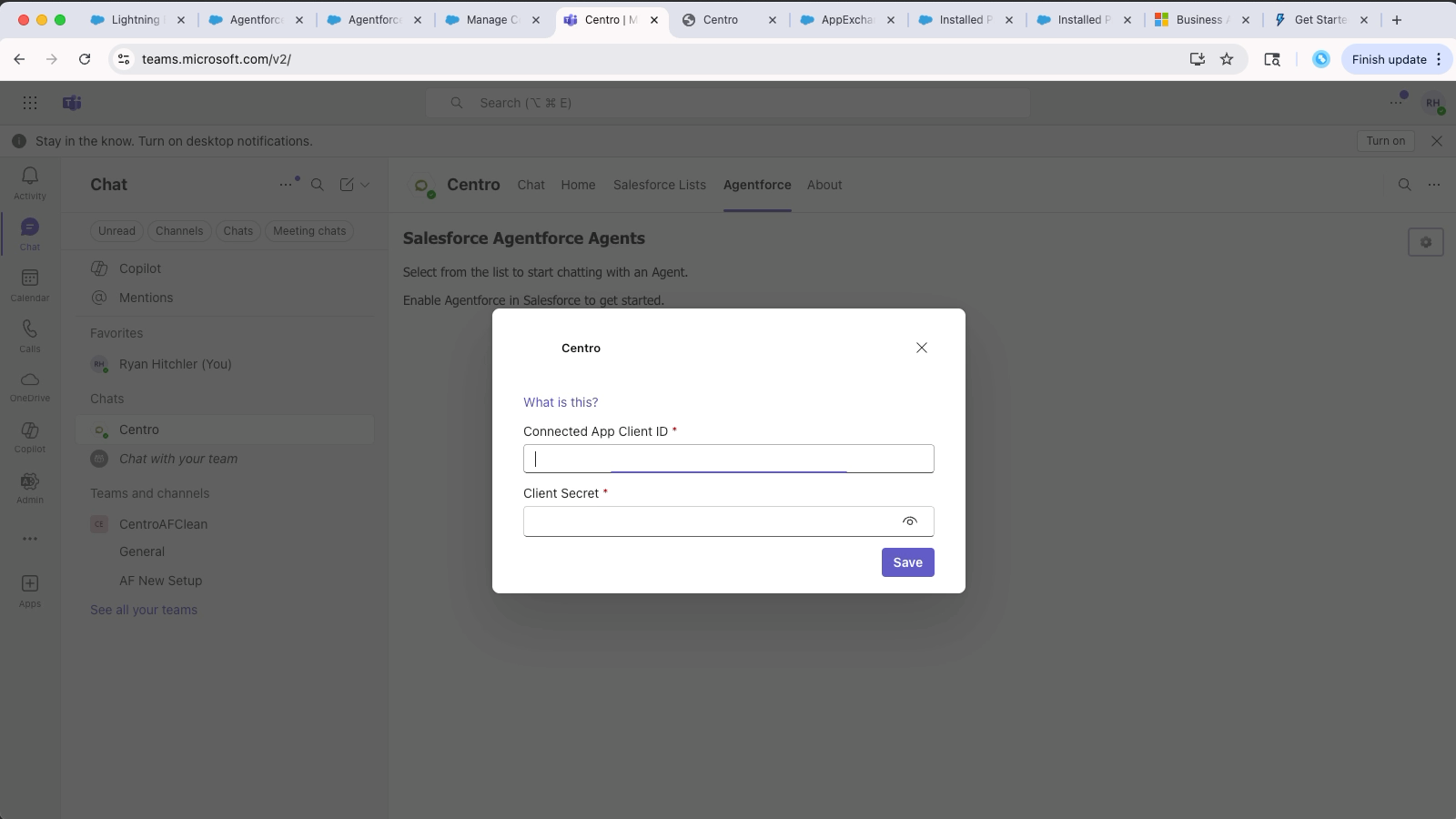This screenshot has width=1456, height=819.
Task: Bookmark this page with the star icon
Action: point(1227,59)
